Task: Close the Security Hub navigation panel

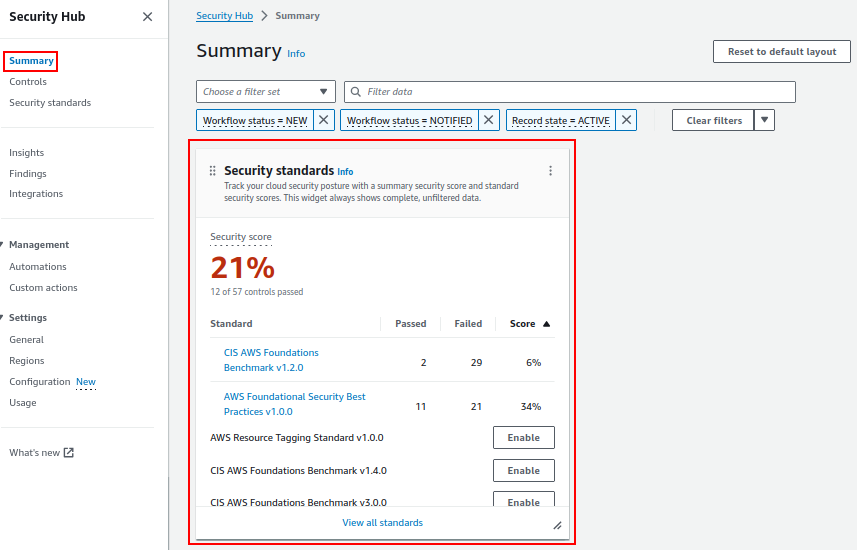Action: 147,16
